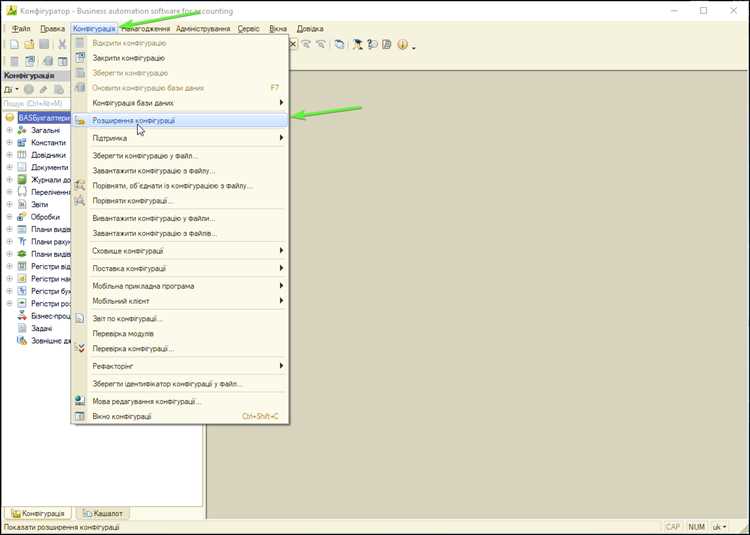
Task: Expand the Звіти tree node
Action: point(9,205)
